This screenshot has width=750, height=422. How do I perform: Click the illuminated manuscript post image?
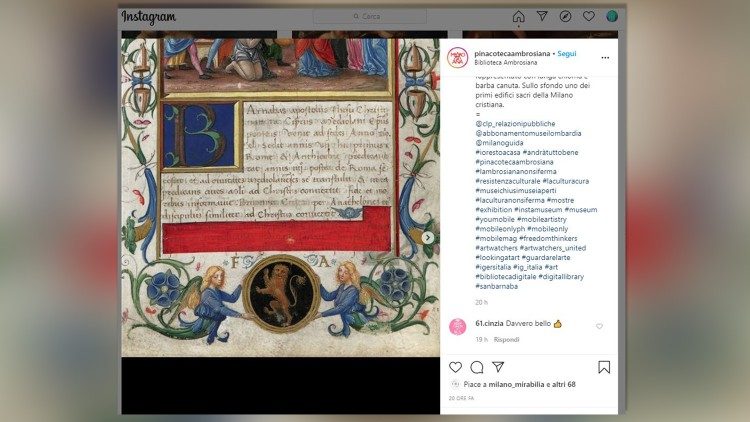[280, 197]
